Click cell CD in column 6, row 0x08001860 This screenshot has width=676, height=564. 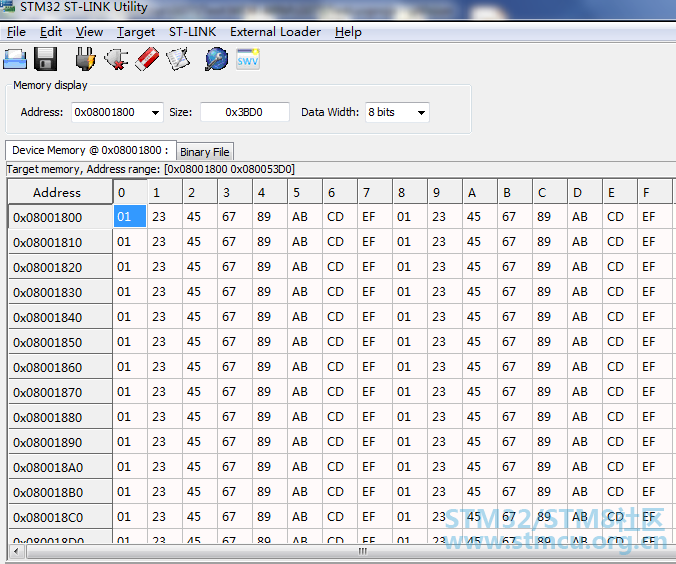(x=340, y=367)
